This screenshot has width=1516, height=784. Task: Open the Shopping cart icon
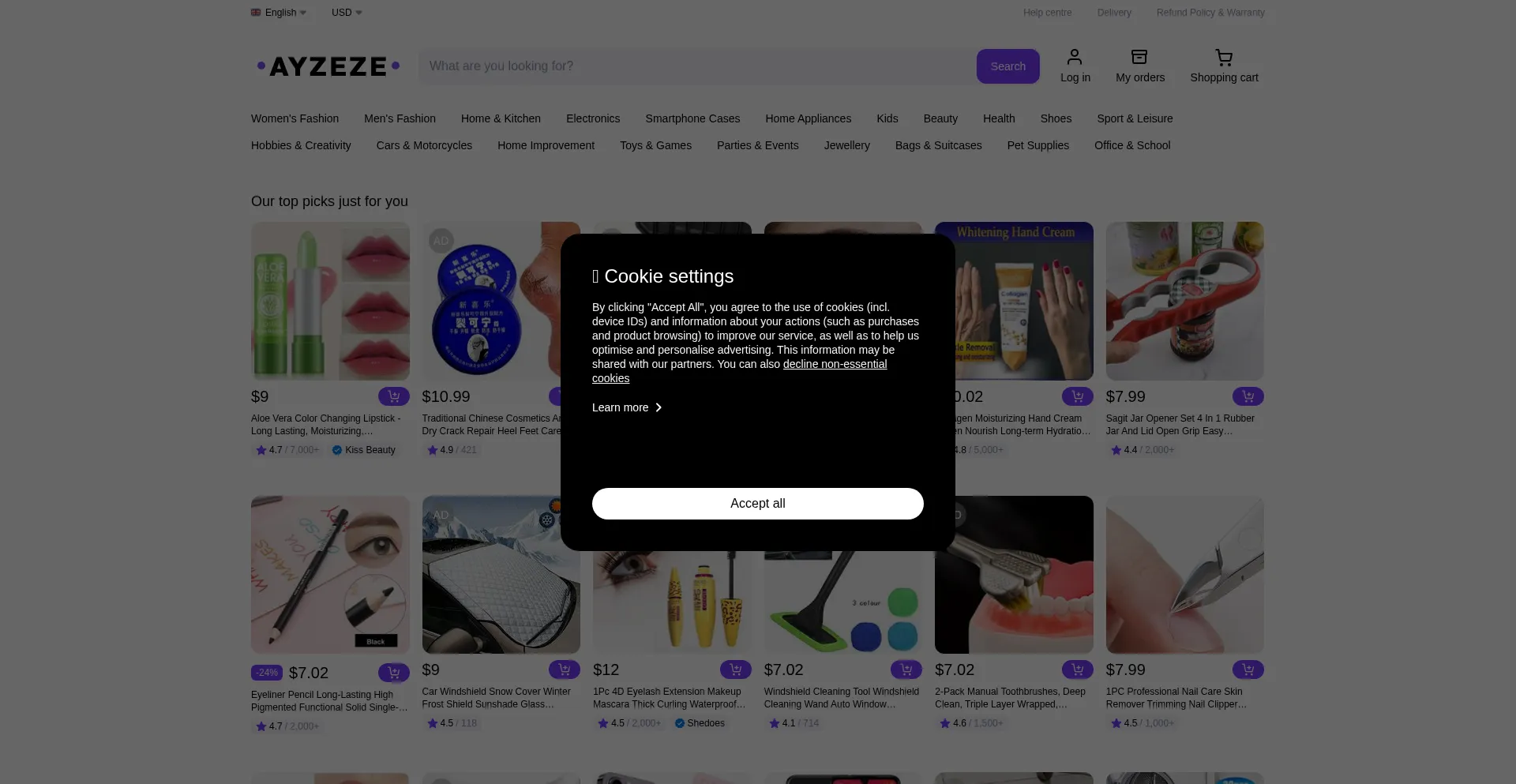(x=1224, y=58)
